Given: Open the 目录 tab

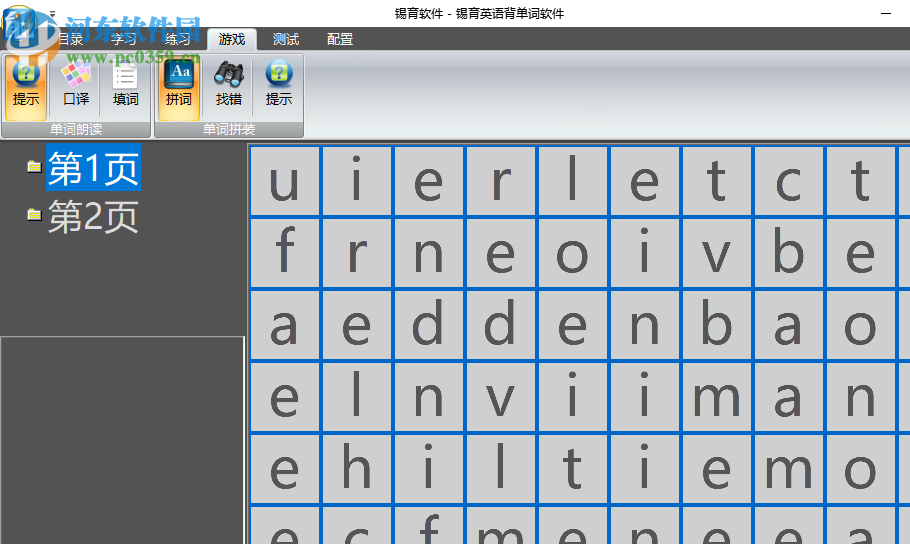Looking at the screenshot, I should tap(70, 39).
